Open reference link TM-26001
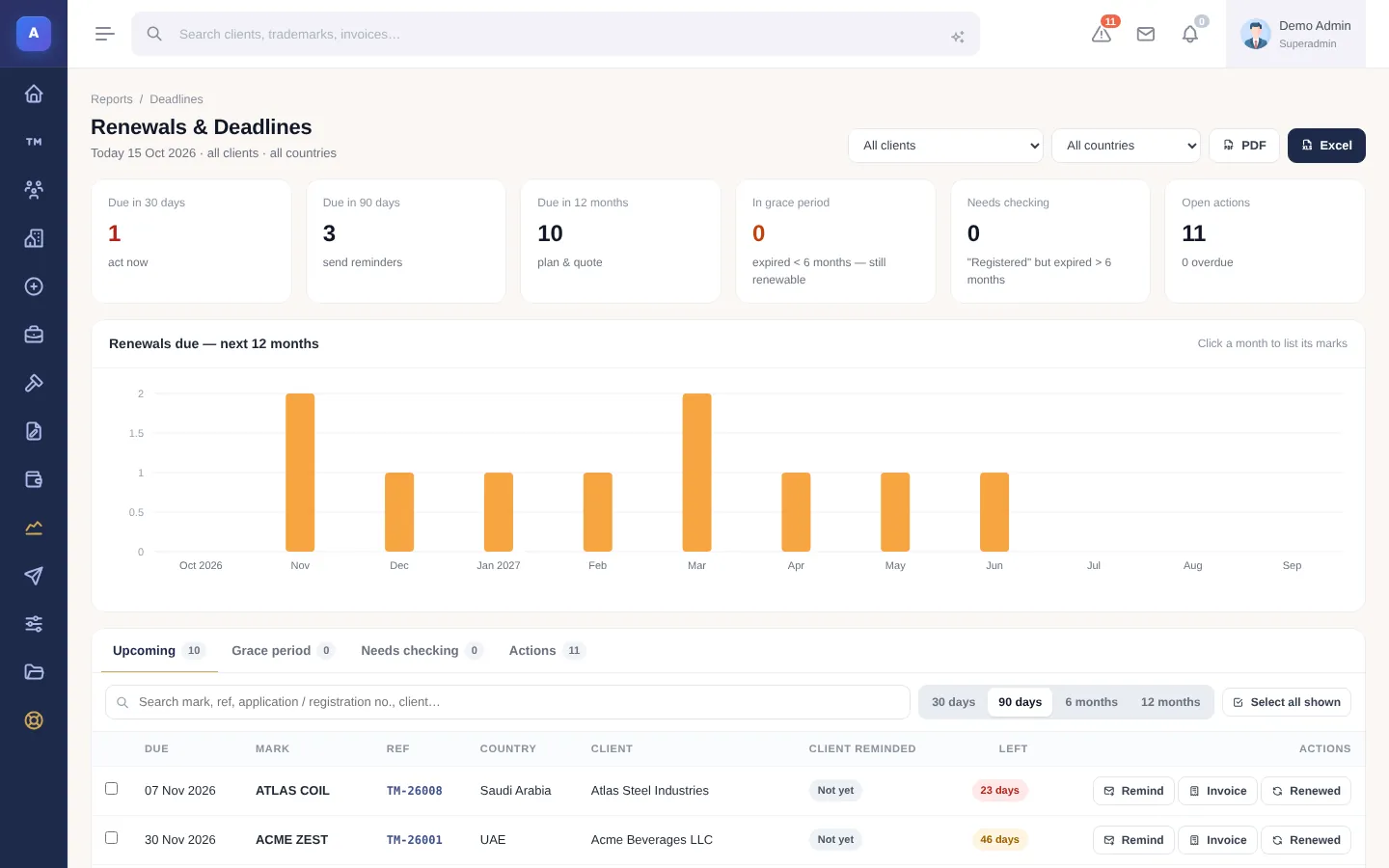 click(414, 840)
